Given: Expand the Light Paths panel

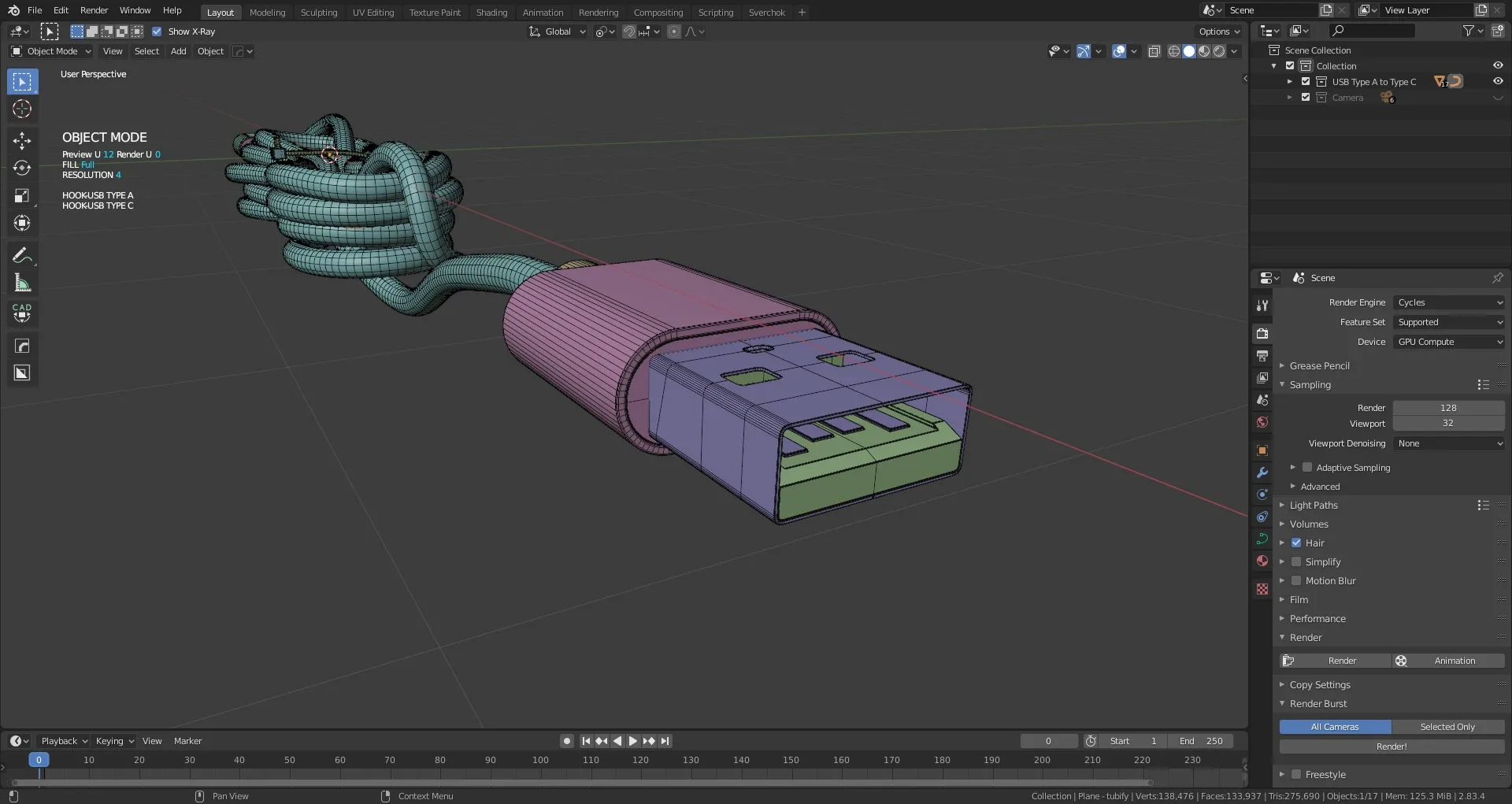Looking at the screenshot, I should pyautogui.click(x=1314, y=505).
